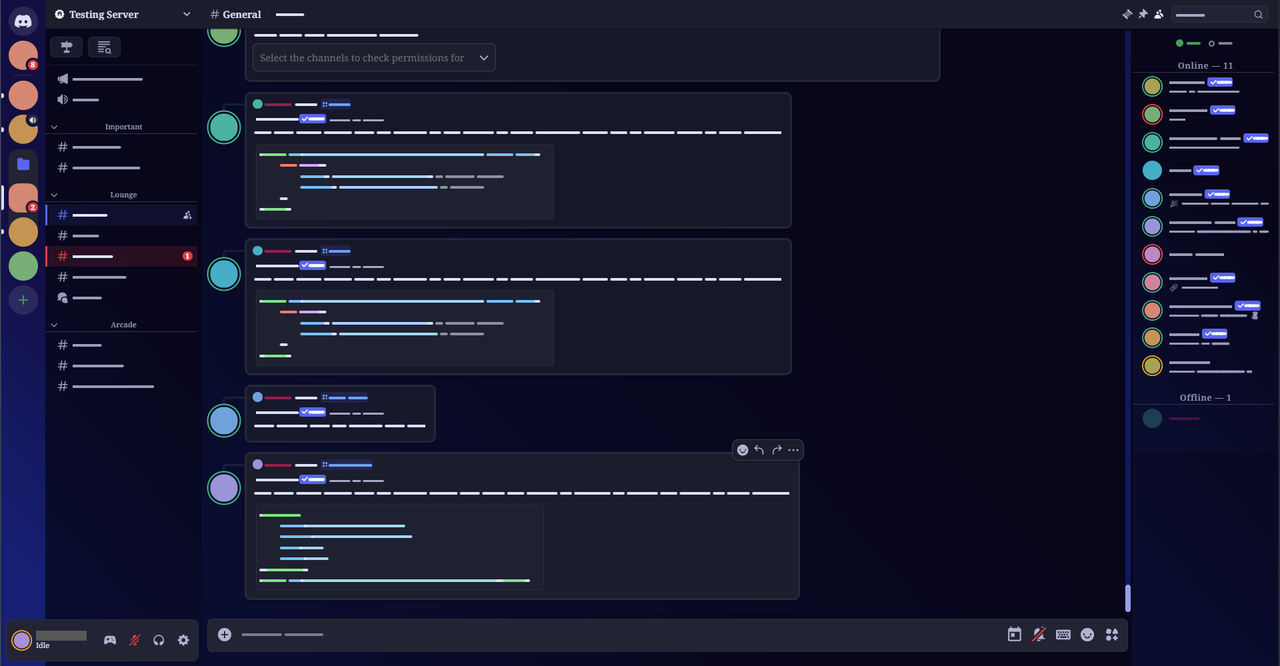Click the teal avatar of first bot message
Viewport: 1280px width, 666px height.
click(224, 127)
